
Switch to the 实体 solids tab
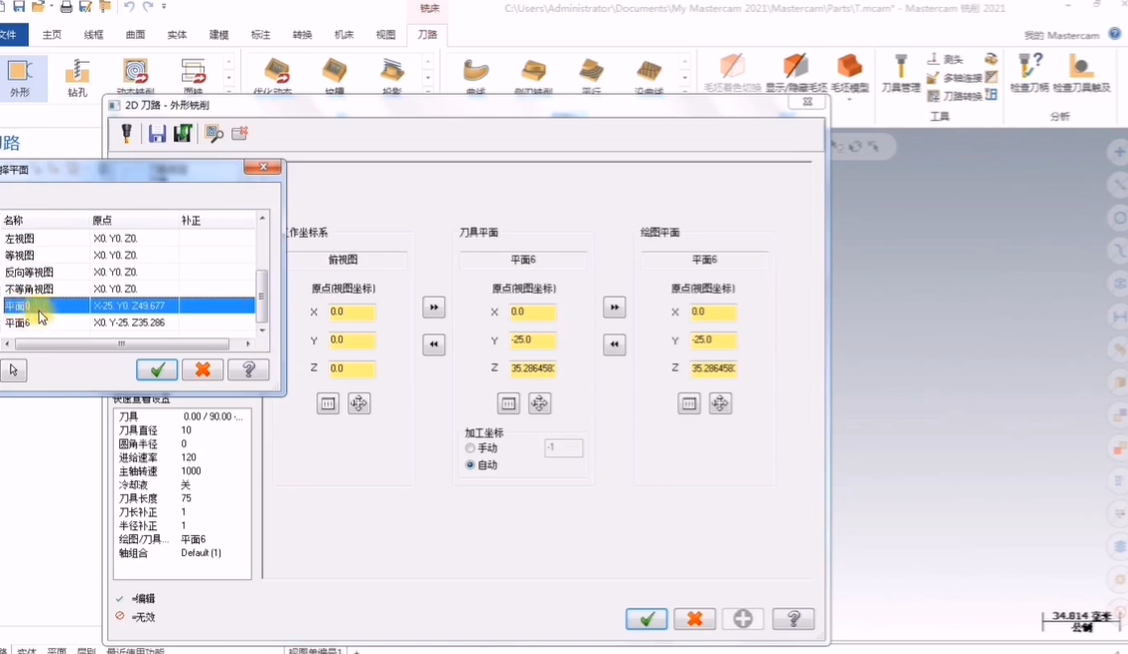pyautogui.click(x=177, y=35)
